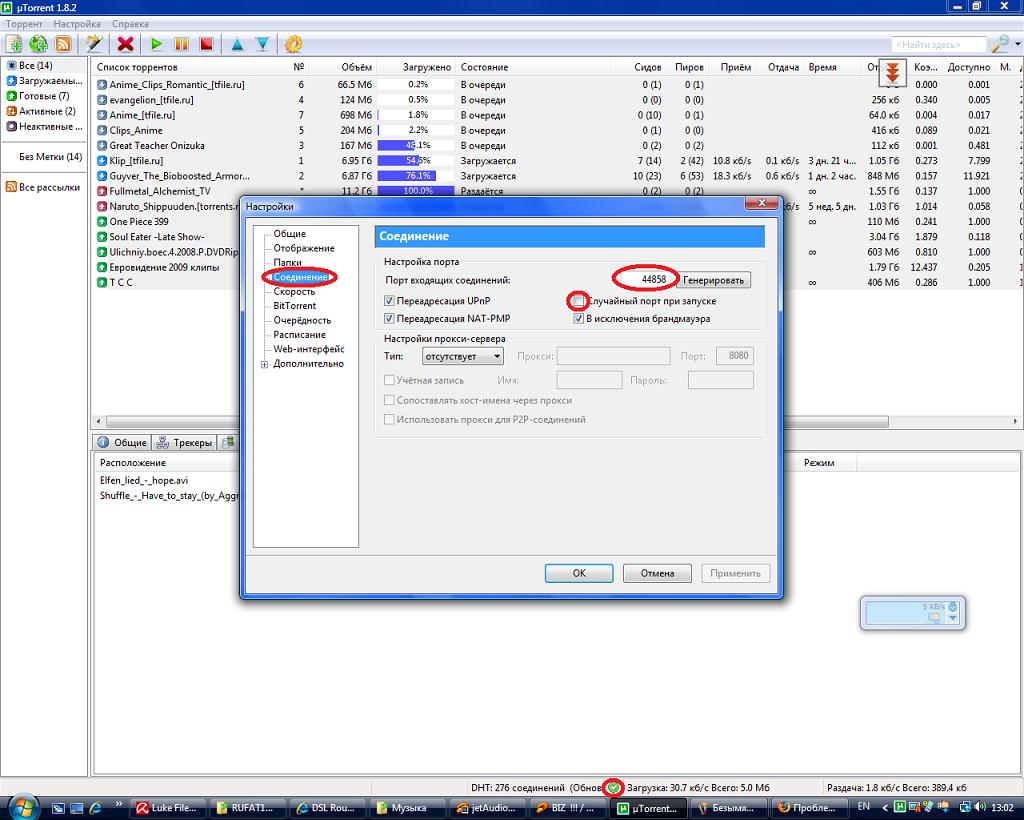Open the search options dropdown arrow in toolbar

coord(1017,44)
